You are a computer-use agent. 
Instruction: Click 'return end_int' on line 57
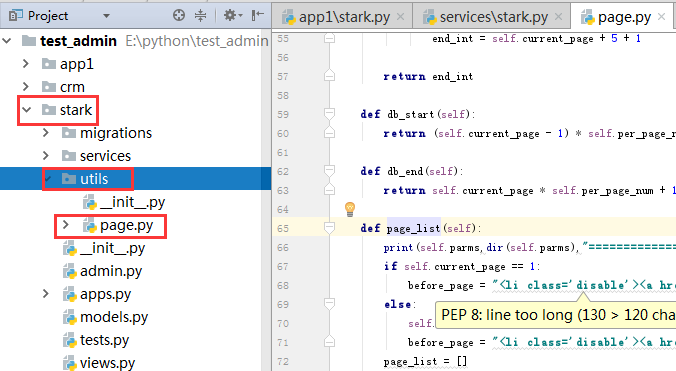[x=428, y=77]
